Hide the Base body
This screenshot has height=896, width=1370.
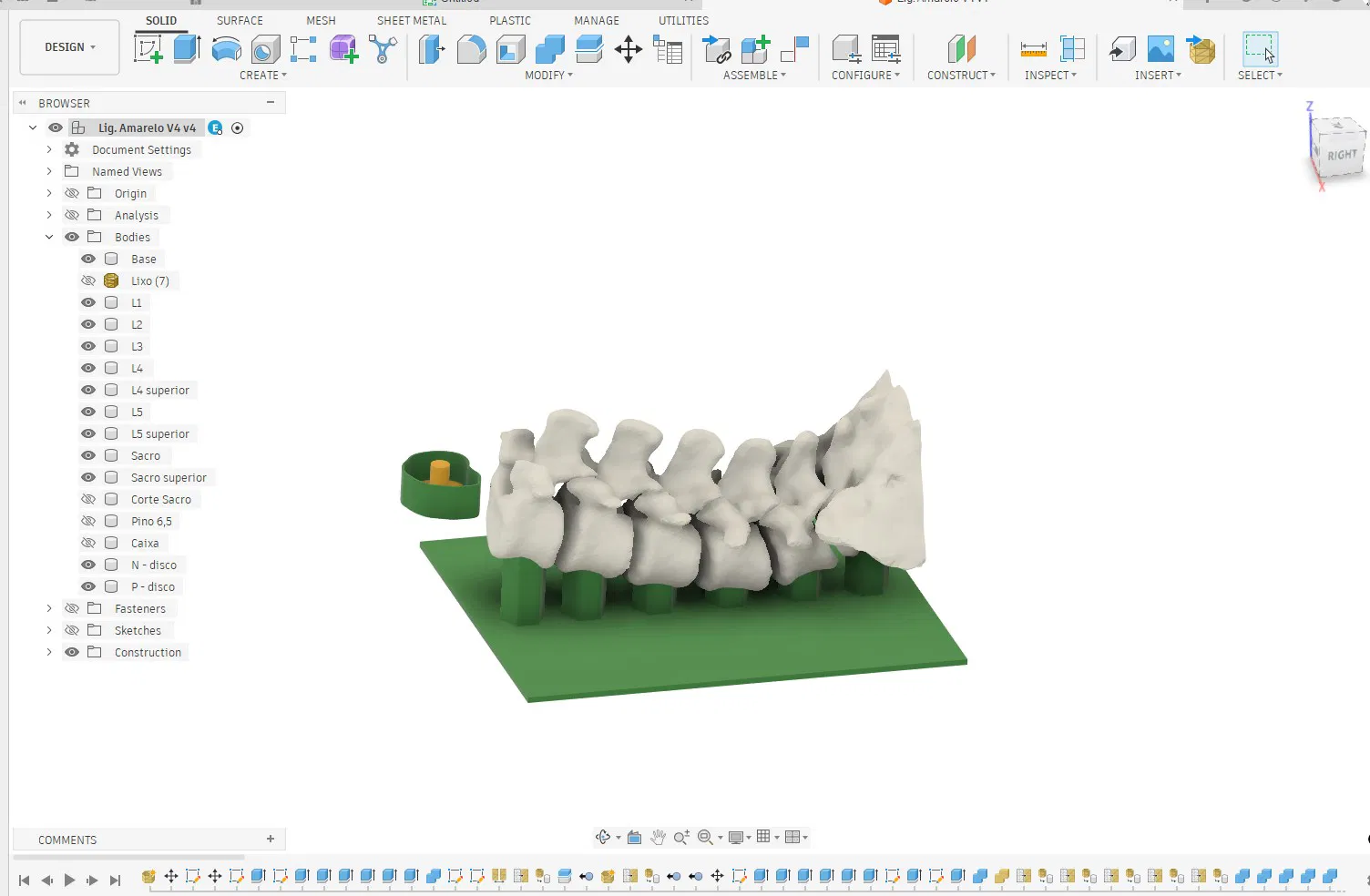(88, 259)
